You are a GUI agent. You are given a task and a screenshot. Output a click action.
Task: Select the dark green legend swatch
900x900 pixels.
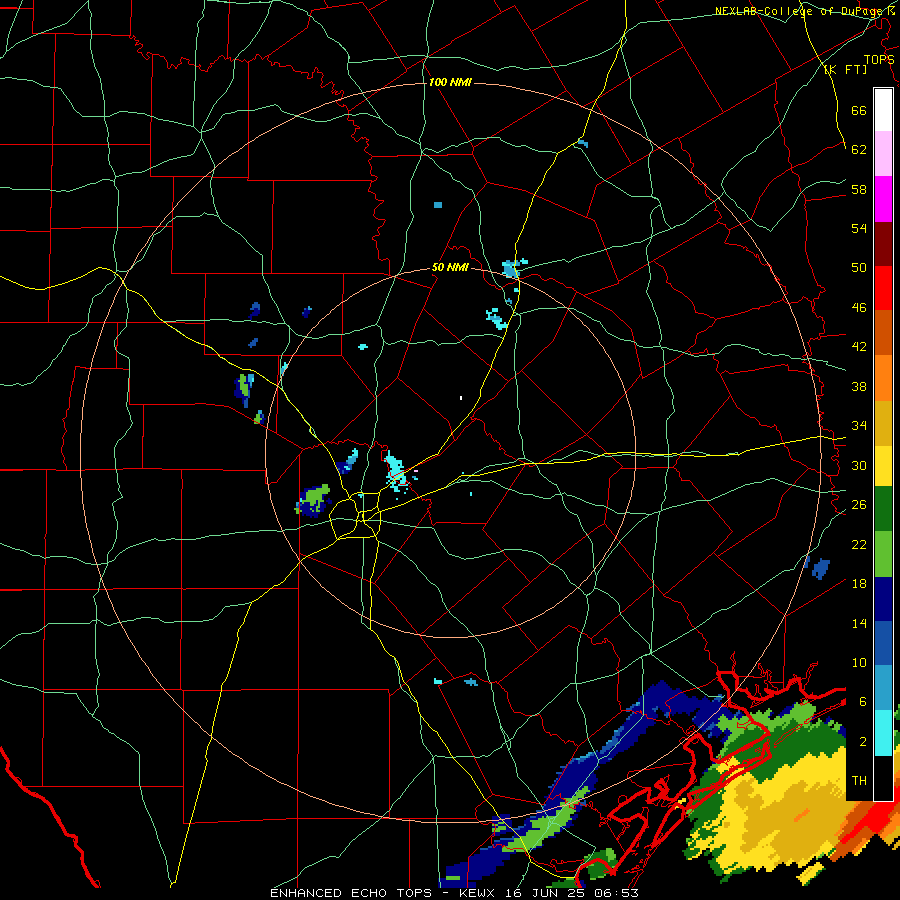click(883, 509)
